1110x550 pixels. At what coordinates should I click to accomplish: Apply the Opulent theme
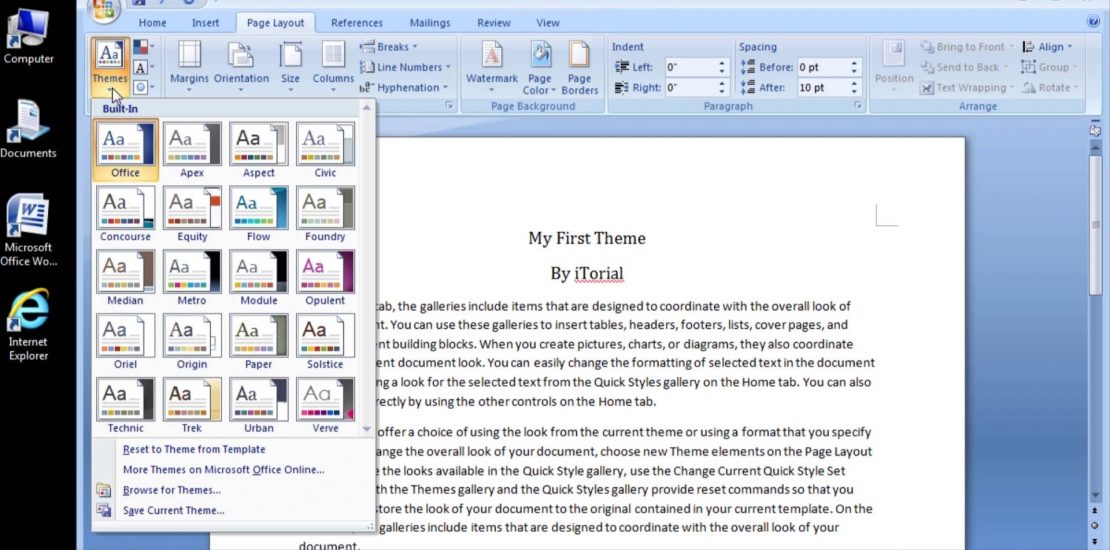click(x=325, y=277)
